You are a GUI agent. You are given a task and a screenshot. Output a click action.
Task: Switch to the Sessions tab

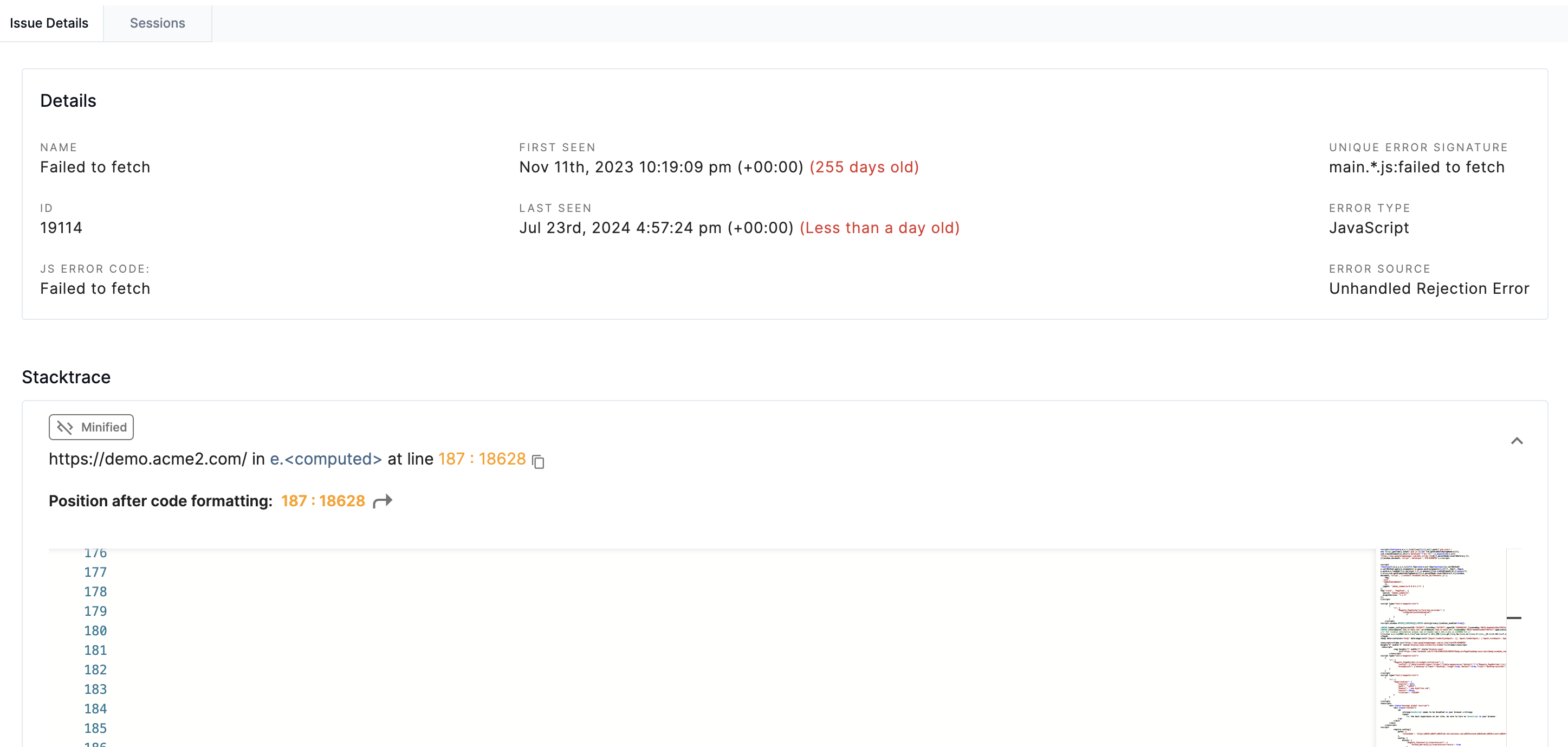coord(157,23)
